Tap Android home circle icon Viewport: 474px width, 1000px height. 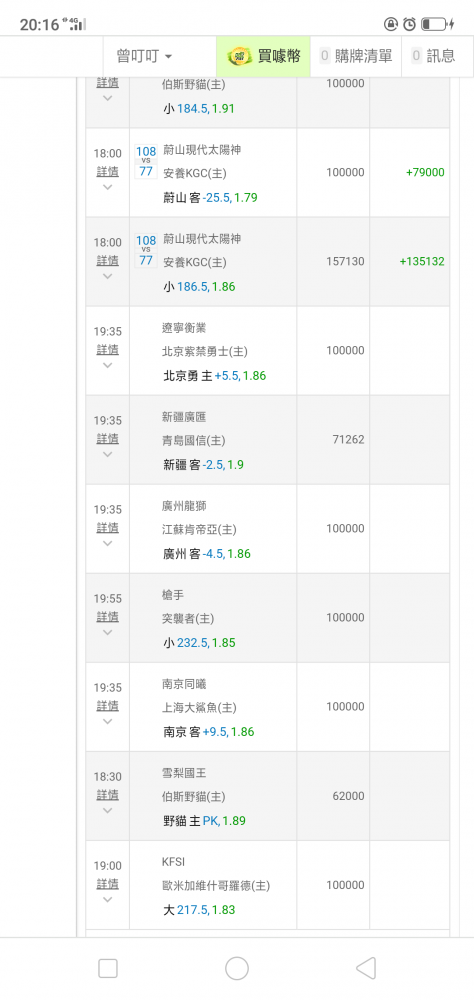click(237, 968)
